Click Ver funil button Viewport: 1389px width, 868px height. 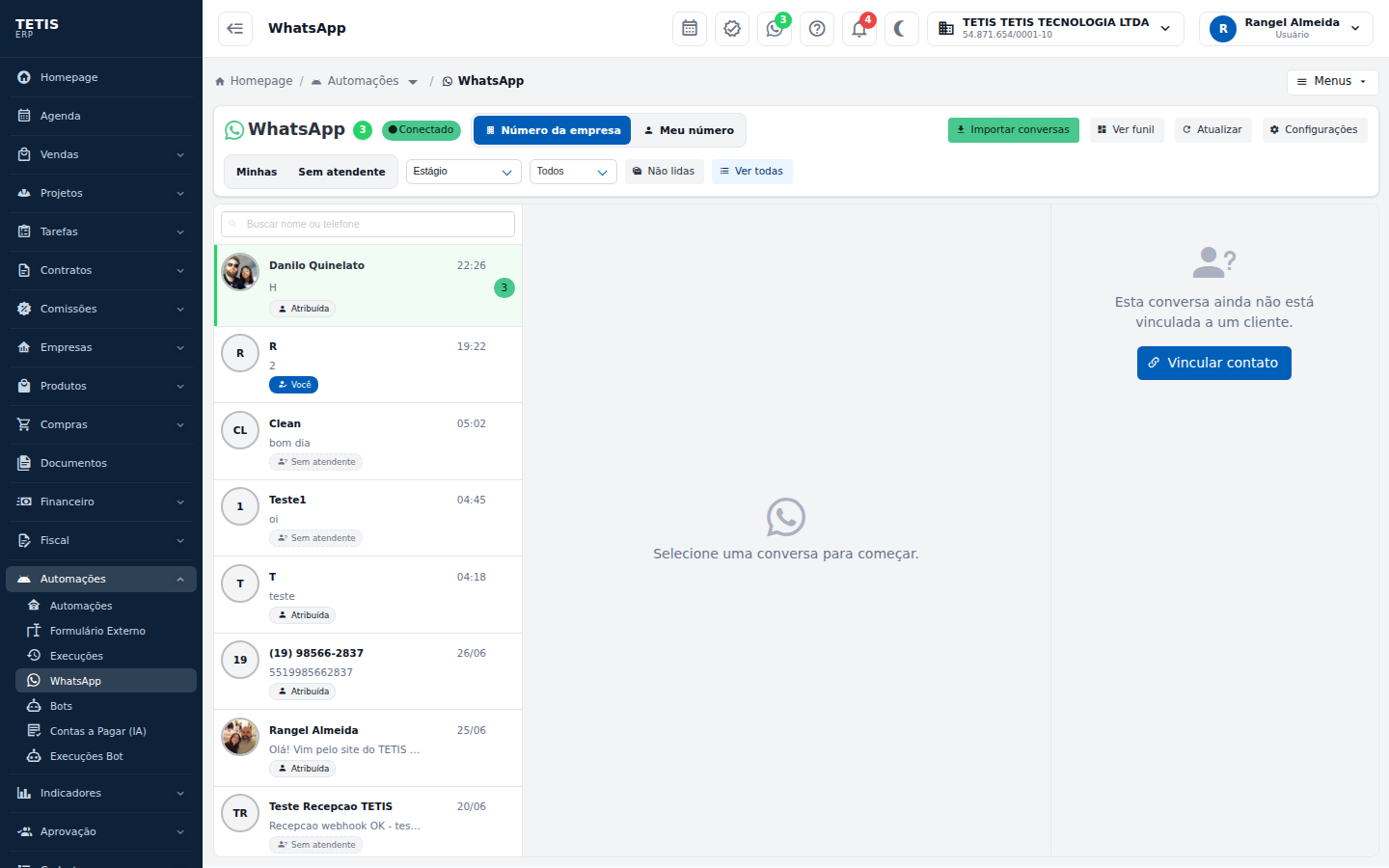1126,130
